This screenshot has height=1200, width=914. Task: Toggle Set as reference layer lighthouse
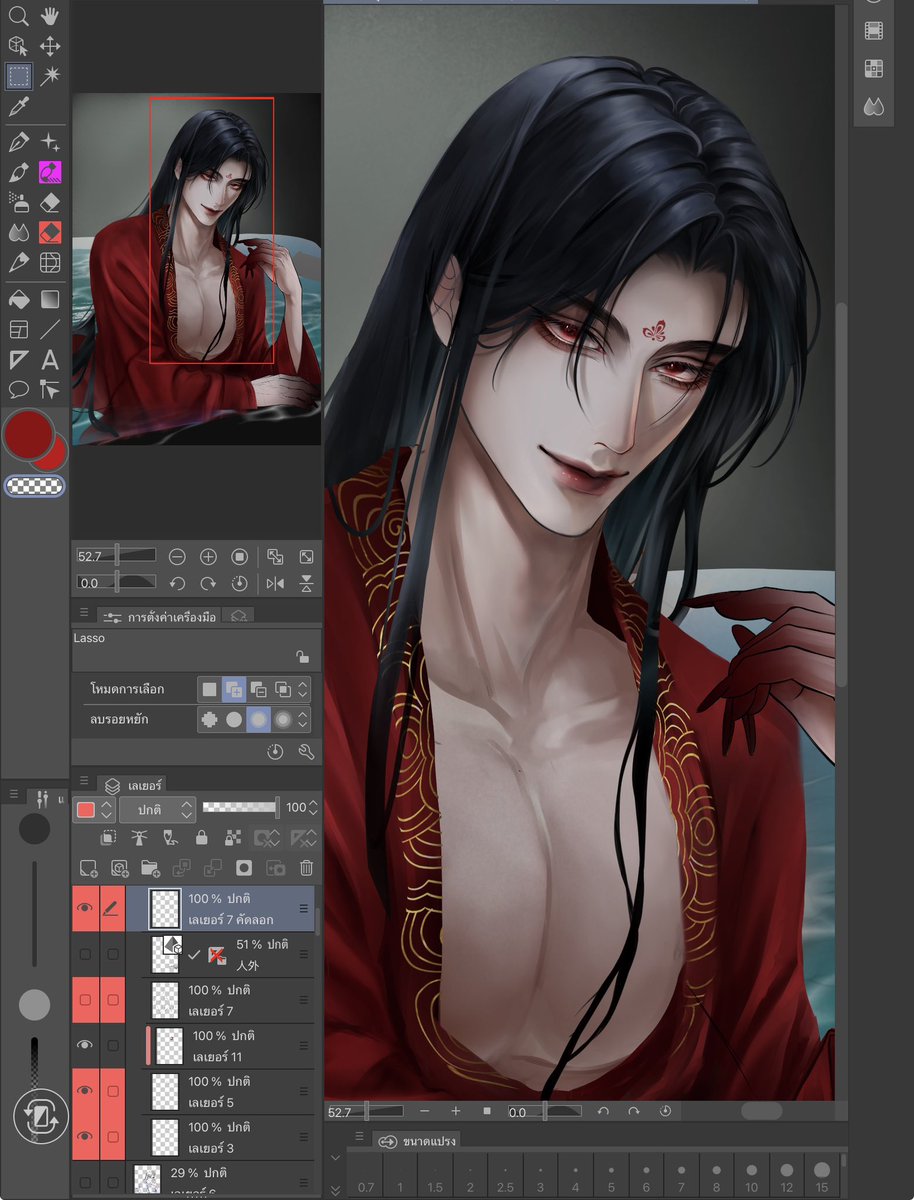140,838
